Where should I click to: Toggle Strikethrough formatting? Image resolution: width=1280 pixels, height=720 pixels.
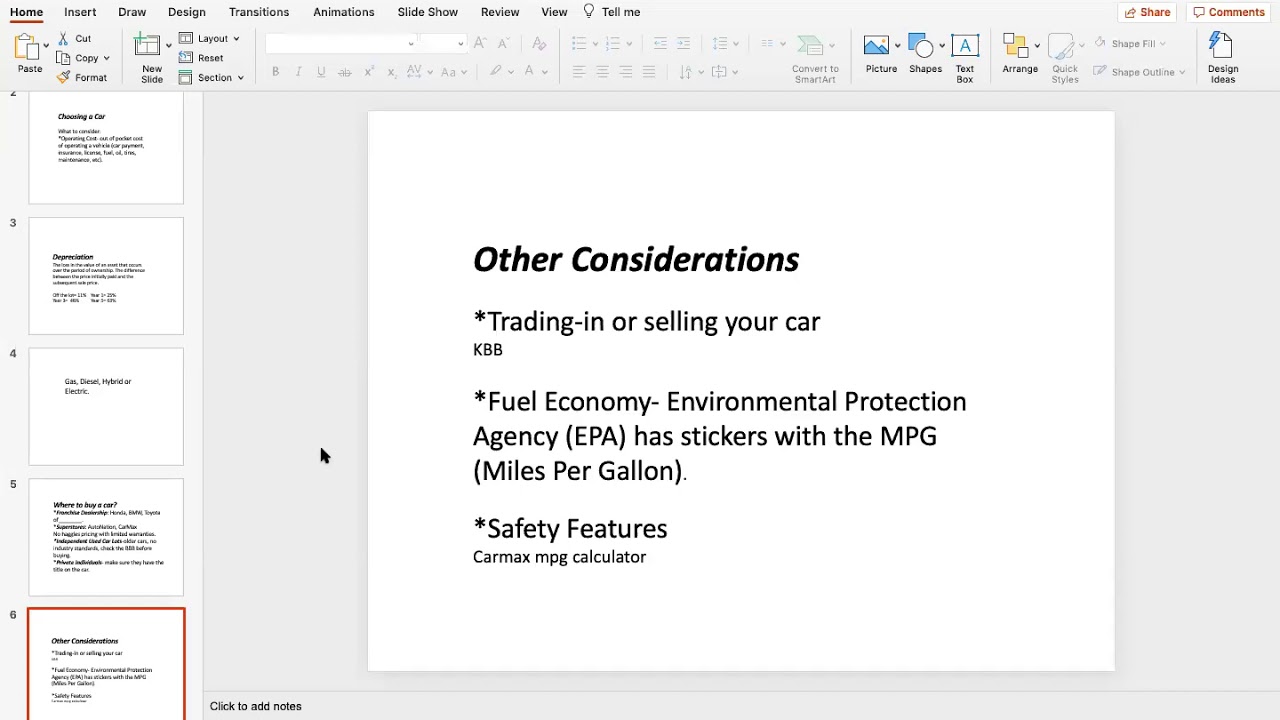coord(344,72)
